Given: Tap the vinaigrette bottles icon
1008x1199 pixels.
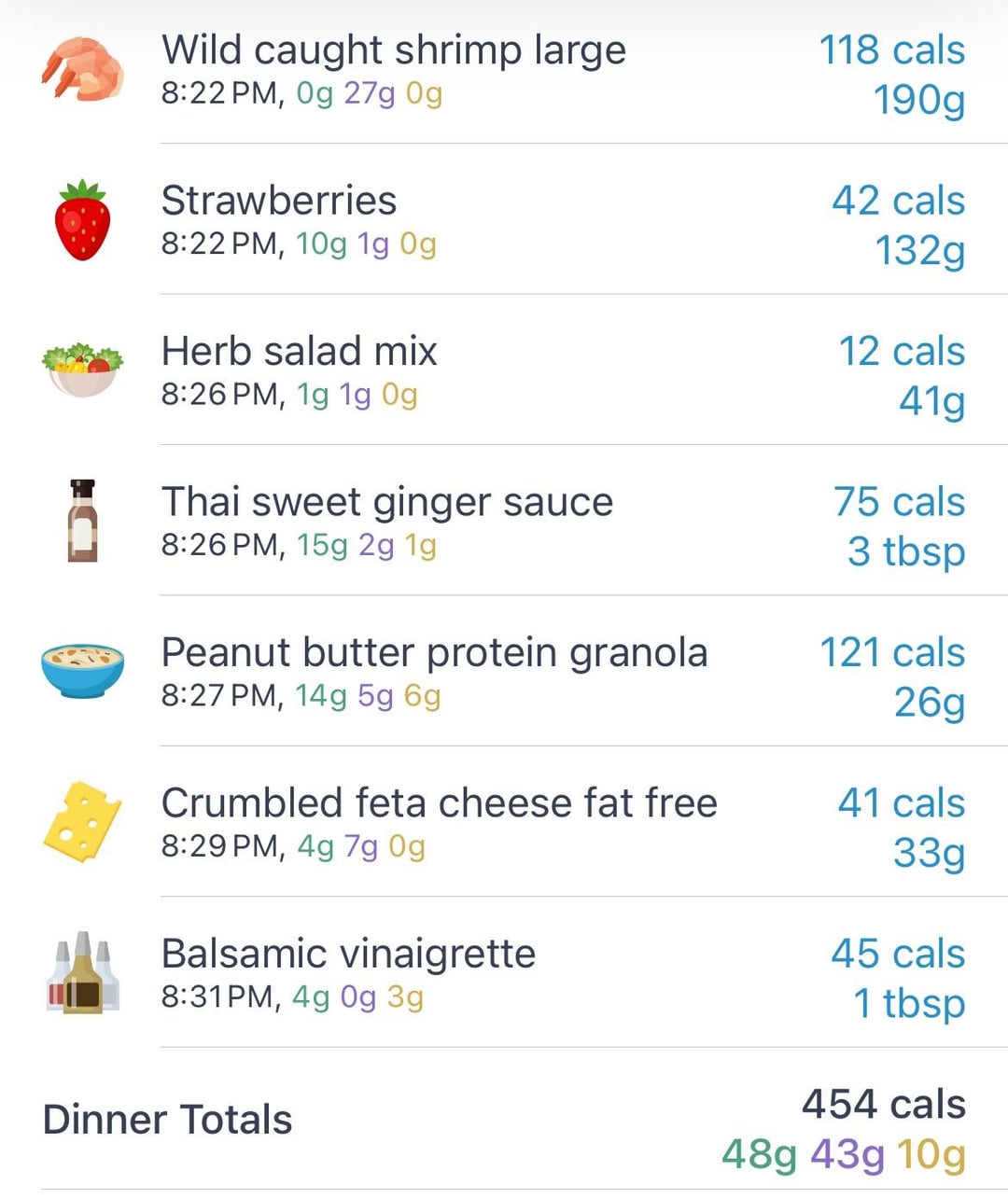Looking at the screenshot, I should (x=83, y=972).
